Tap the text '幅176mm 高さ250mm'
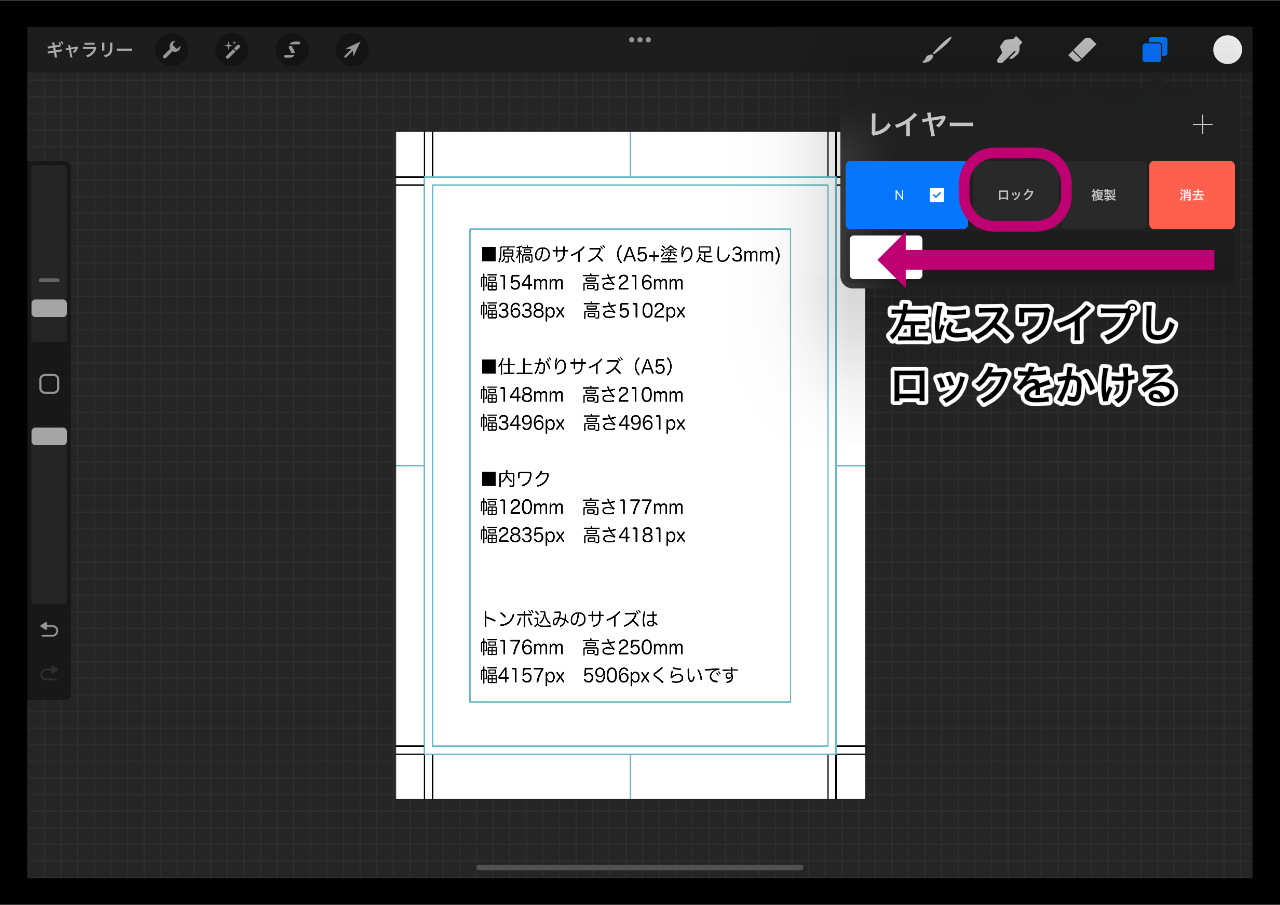Image resolution: width=1280 pixels, height=905 pixels. 582,647
